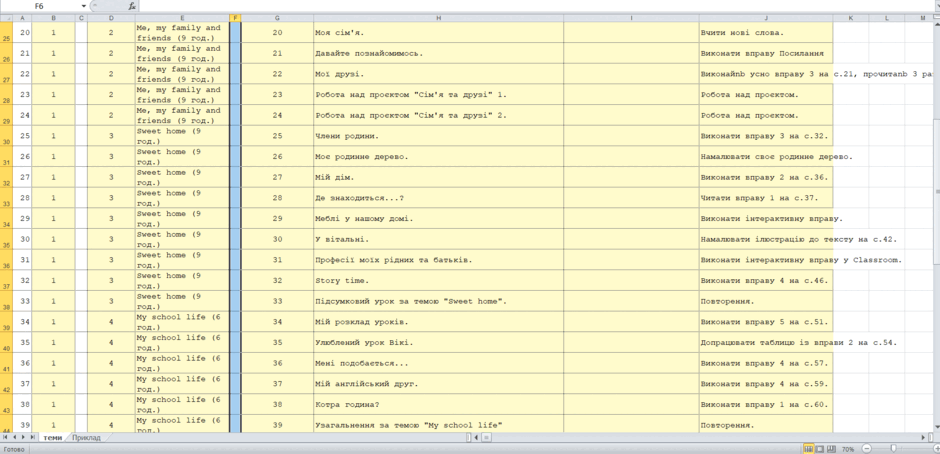Click inside the formula bar

[537, 6]
